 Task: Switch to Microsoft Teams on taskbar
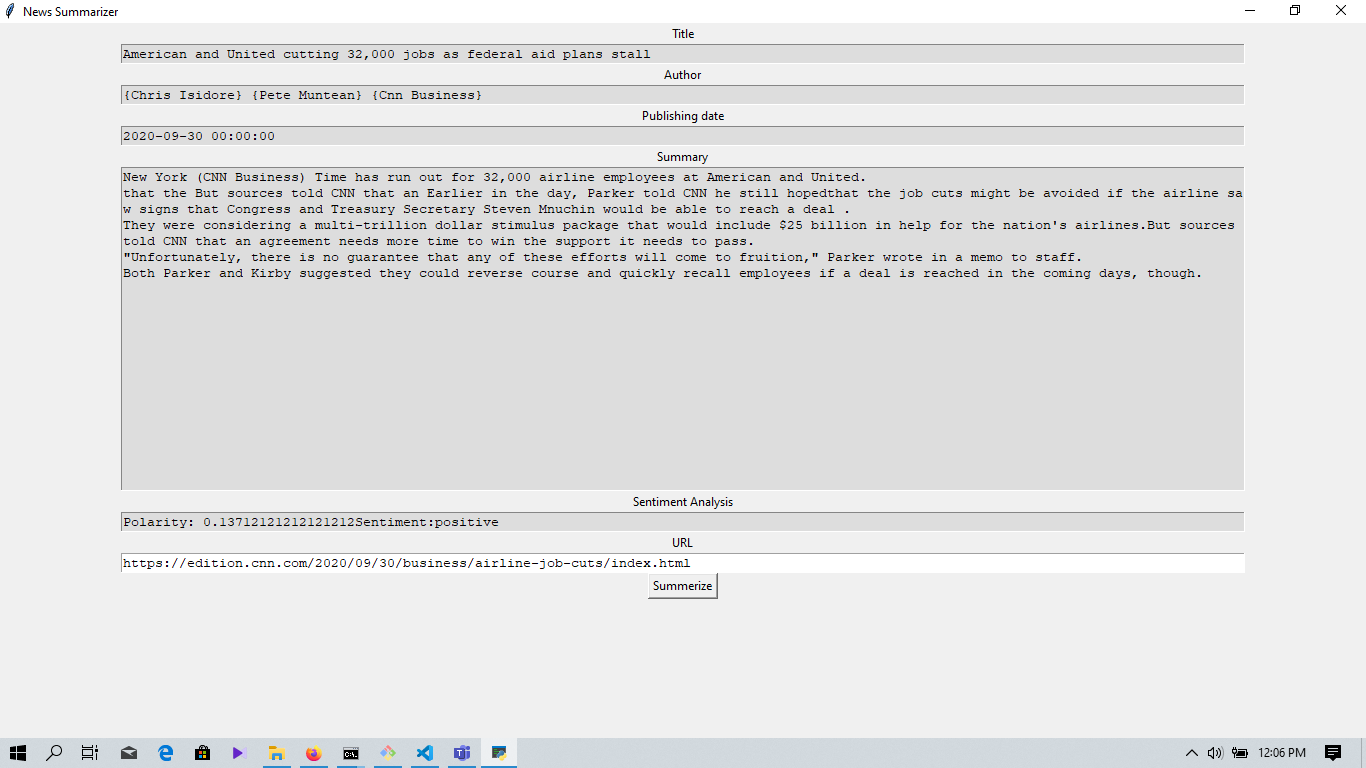462,753
